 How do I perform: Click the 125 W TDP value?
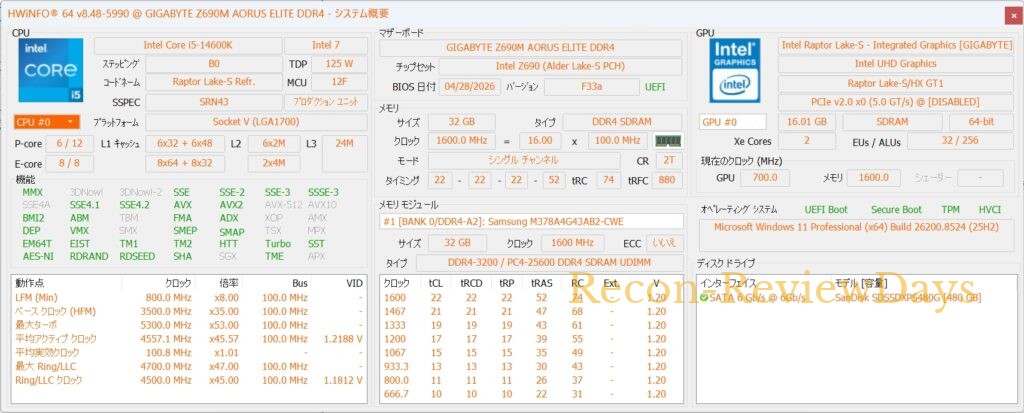click(339, 64)
